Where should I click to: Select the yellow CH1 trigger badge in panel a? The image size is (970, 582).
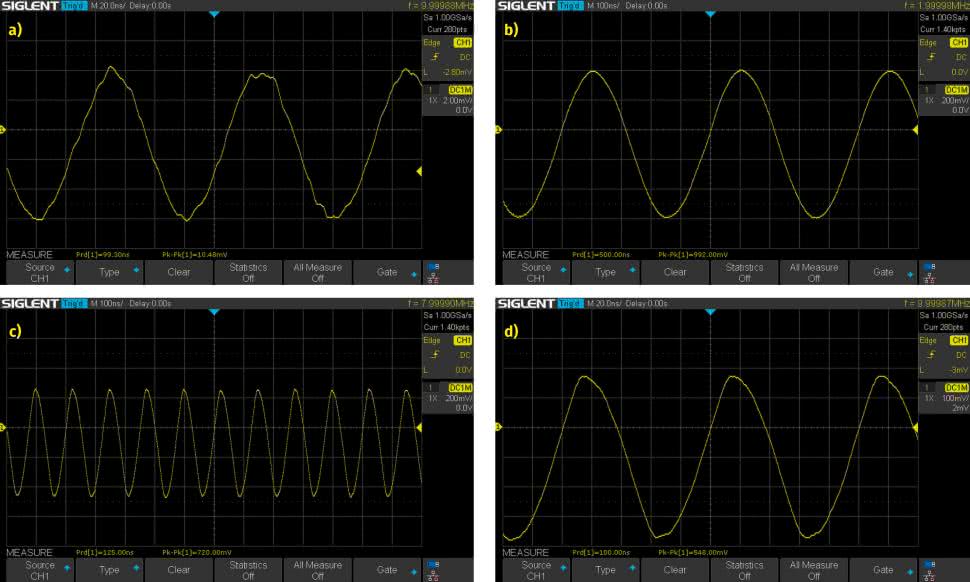(462, 44)
